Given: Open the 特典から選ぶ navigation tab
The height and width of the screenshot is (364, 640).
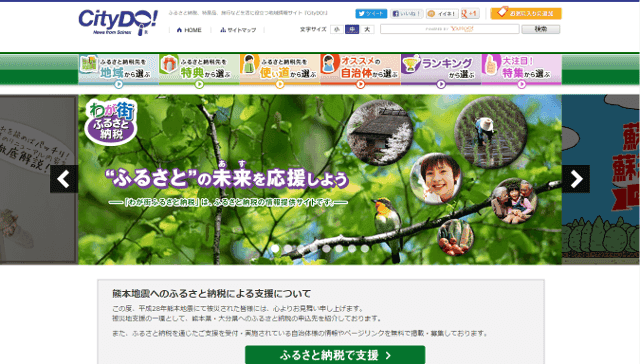Looking at the screenshot, I should point(199,70).
